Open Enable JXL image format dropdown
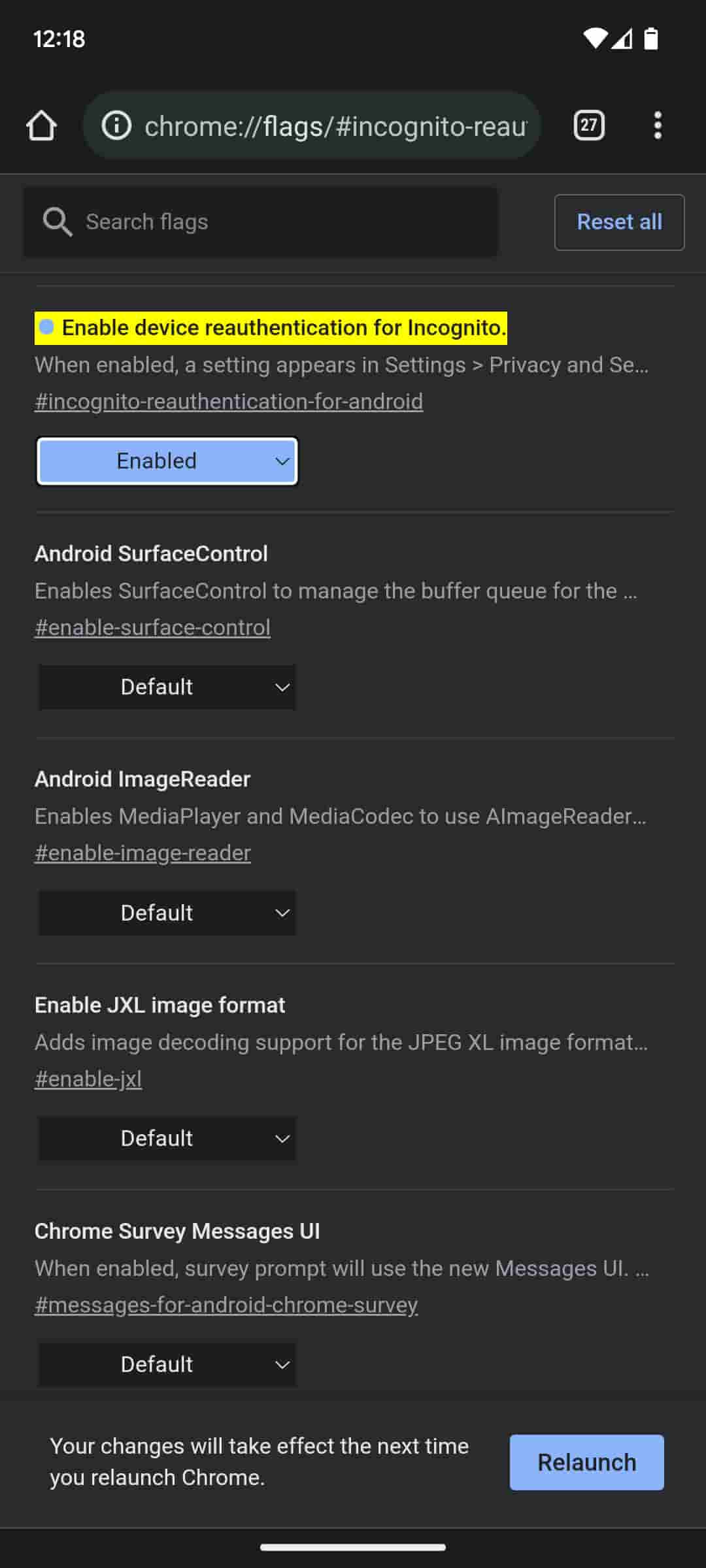The width and height of the screenshot is (706, 1568). coord(167,1139)
